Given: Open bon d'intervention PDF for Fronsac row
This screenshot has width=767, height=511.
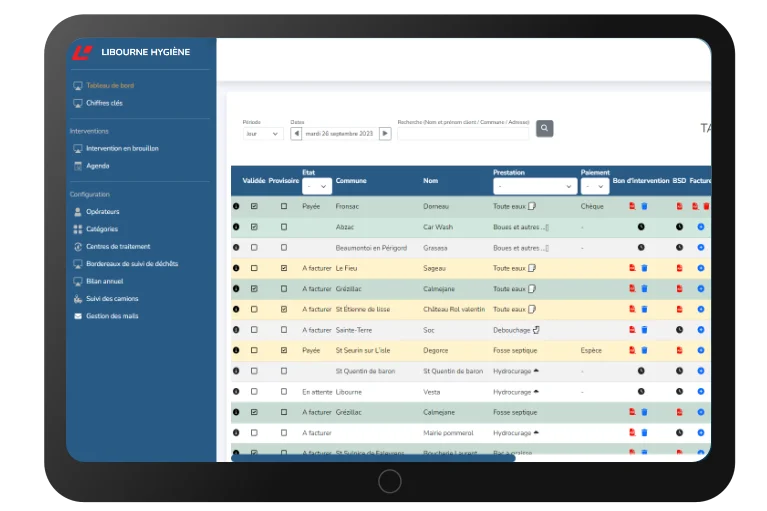Looking at the screenshot, I should [632, 206].
